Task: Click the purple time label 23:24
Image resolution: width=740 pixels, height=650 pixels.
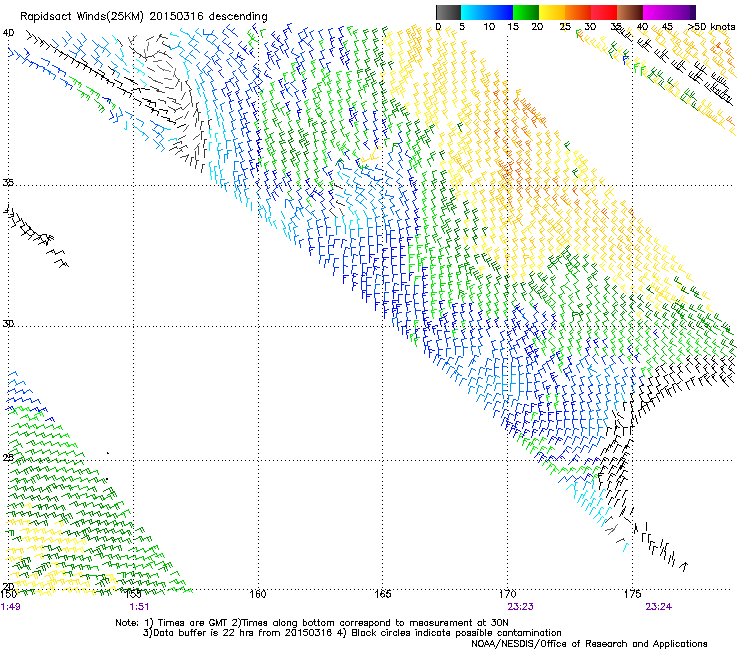Action: (x=658, y=607)
